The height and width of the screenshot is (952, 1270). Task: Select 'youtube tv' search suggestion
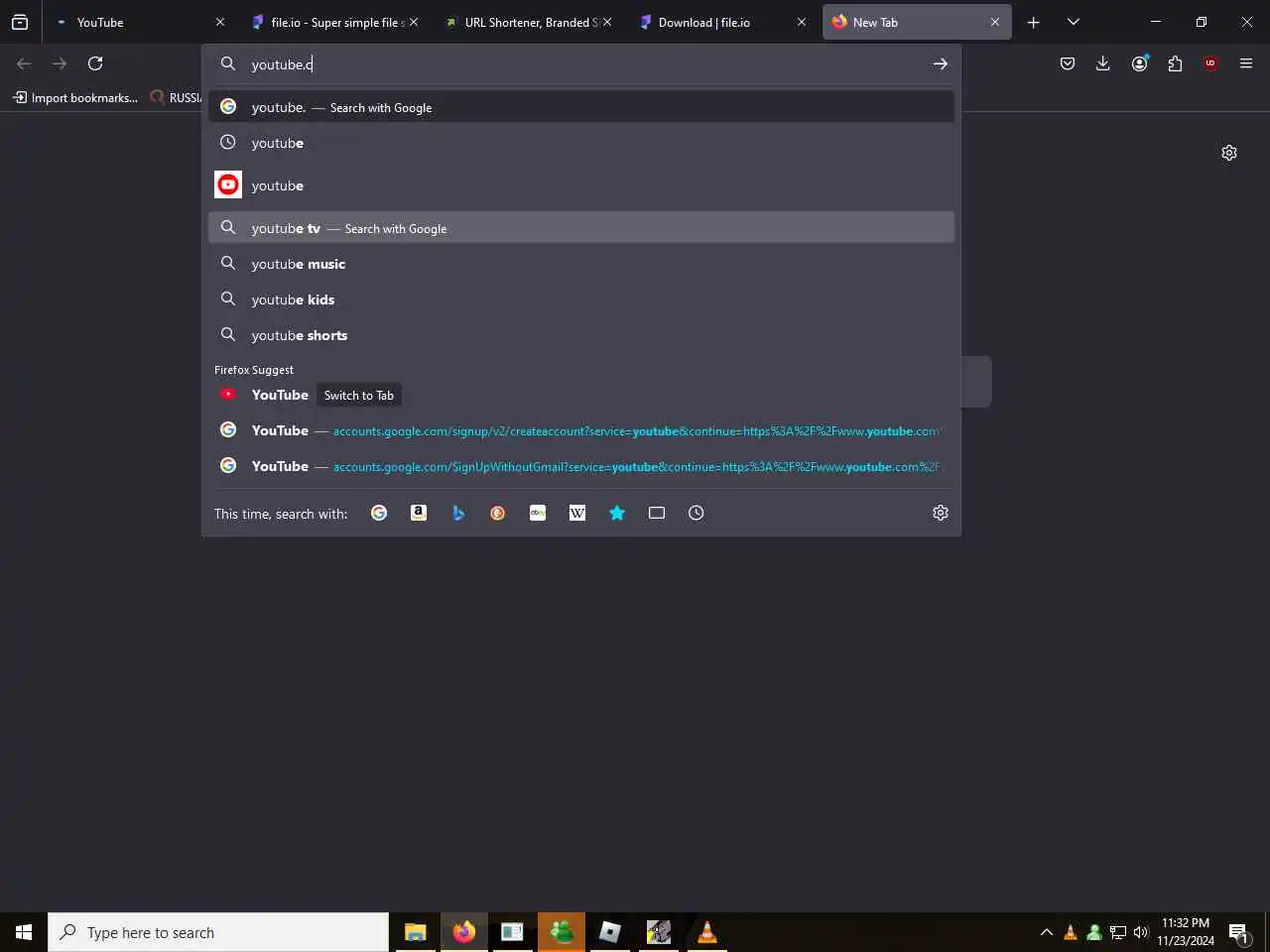[581, 228]
